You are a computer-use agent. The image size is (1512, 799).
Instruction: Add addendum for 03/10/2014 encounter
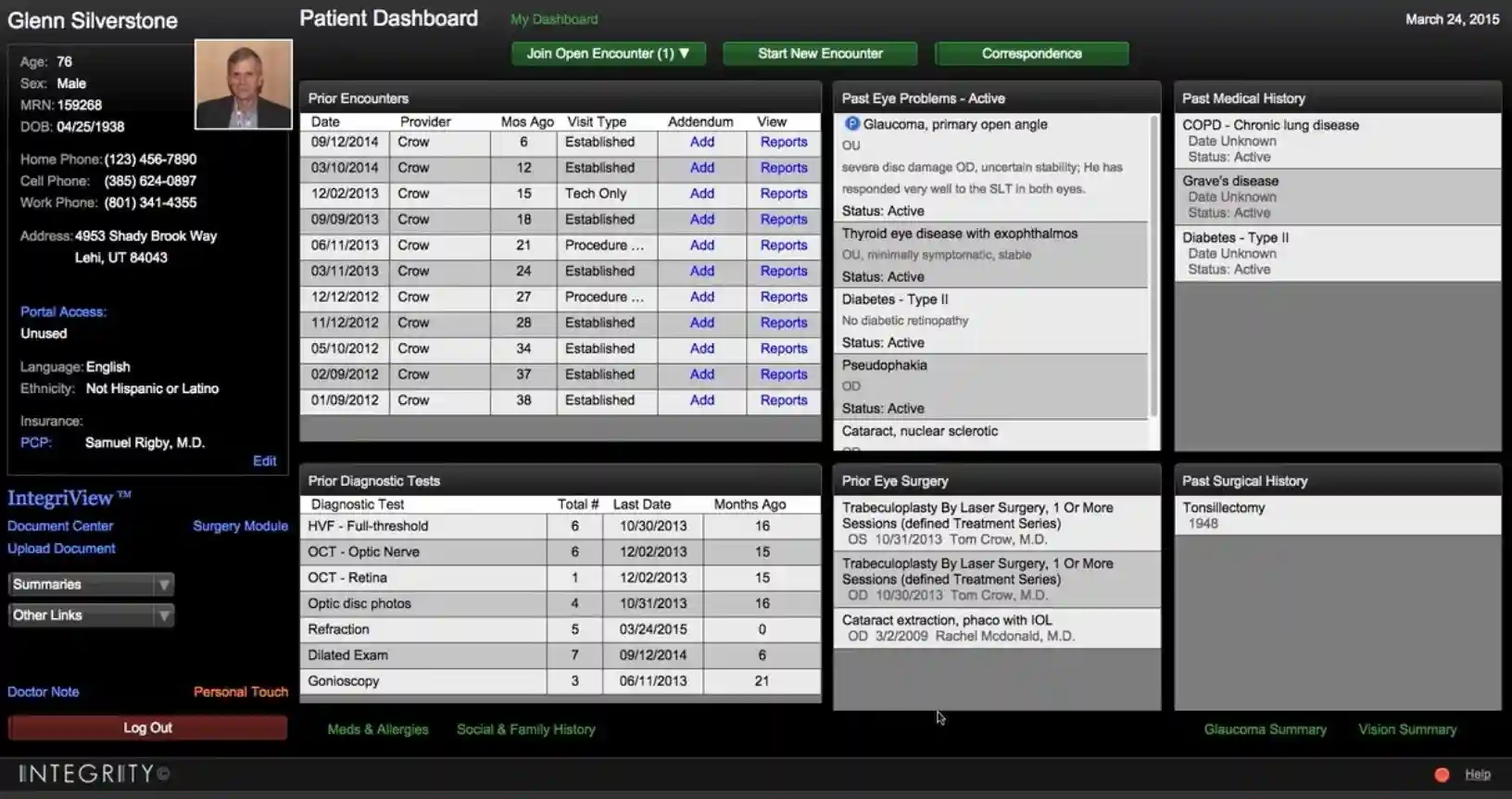tap(702, 168)
